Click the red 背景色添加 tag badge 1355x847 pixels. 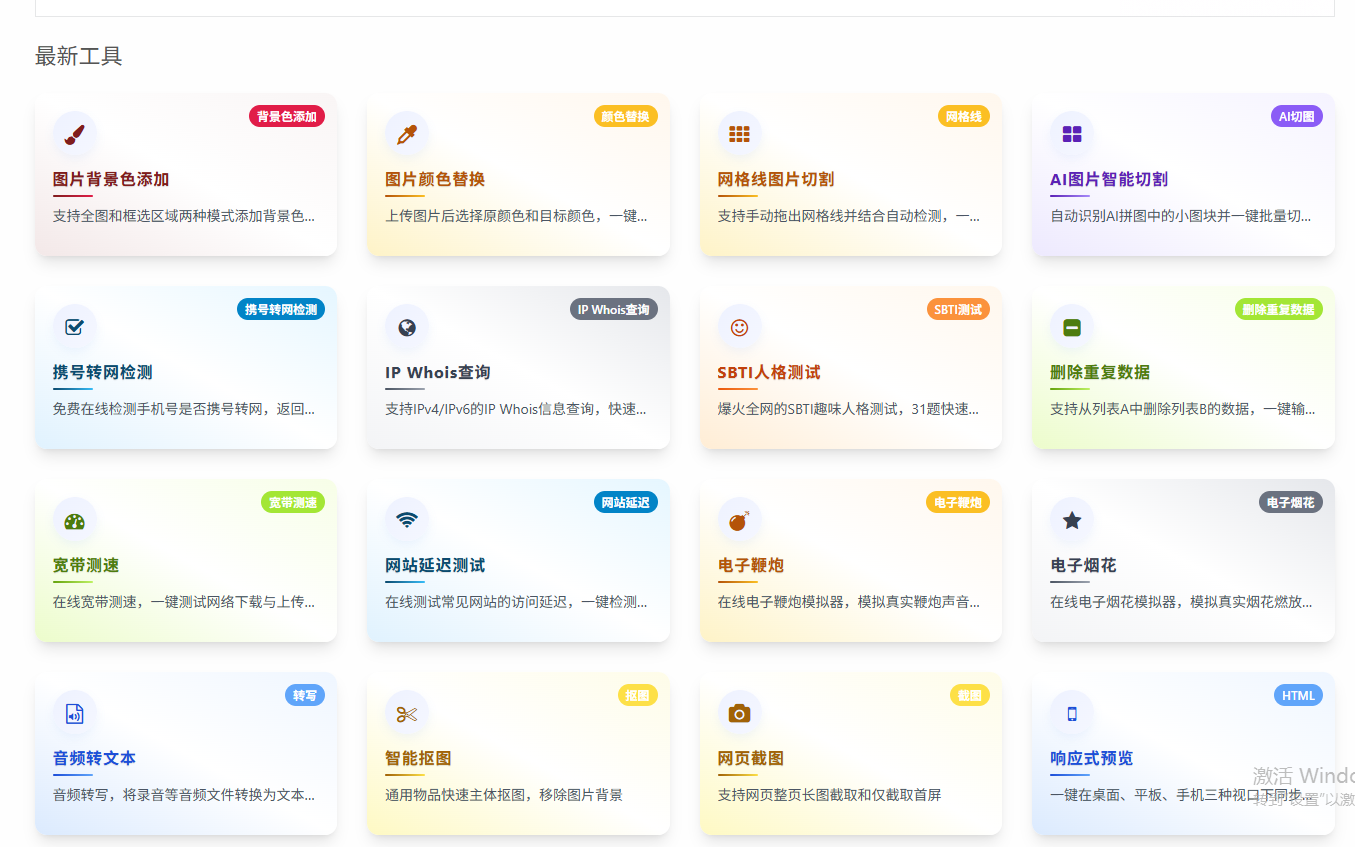pos(287,116)
